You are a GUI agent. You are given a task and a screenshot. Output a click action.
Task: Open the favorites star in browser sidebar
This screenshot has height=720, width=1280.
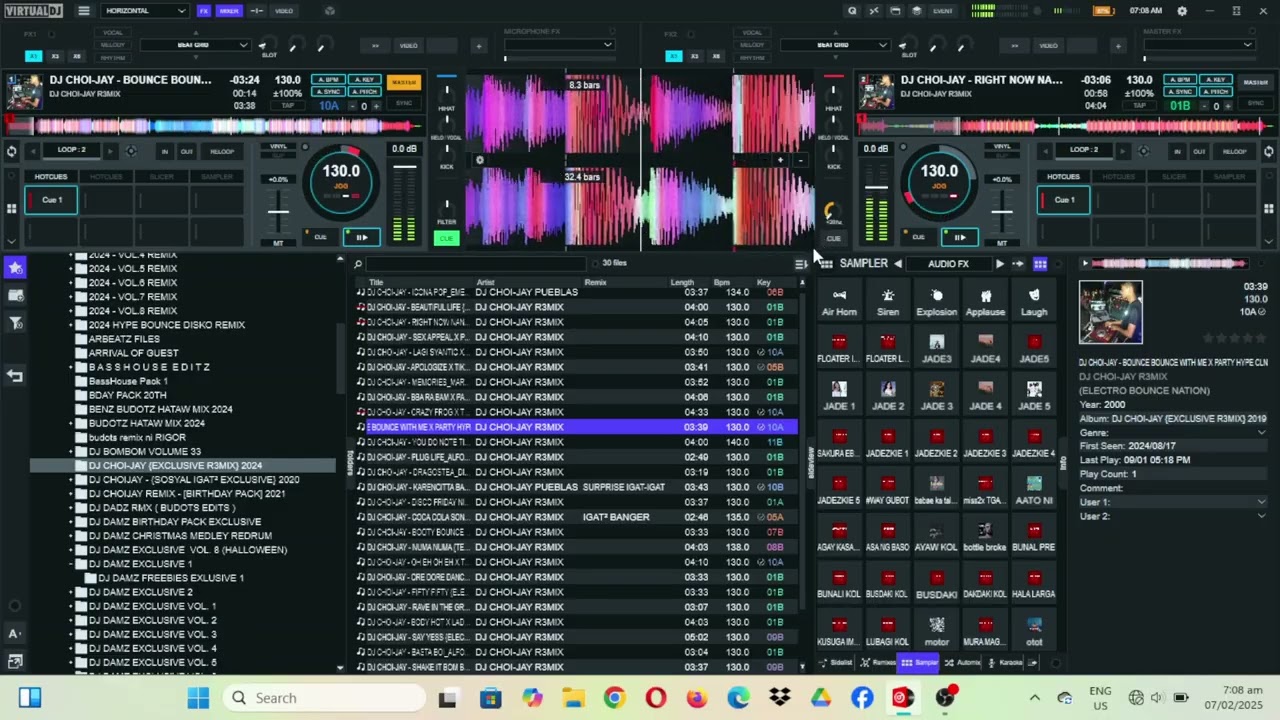[x=15, y=267]
